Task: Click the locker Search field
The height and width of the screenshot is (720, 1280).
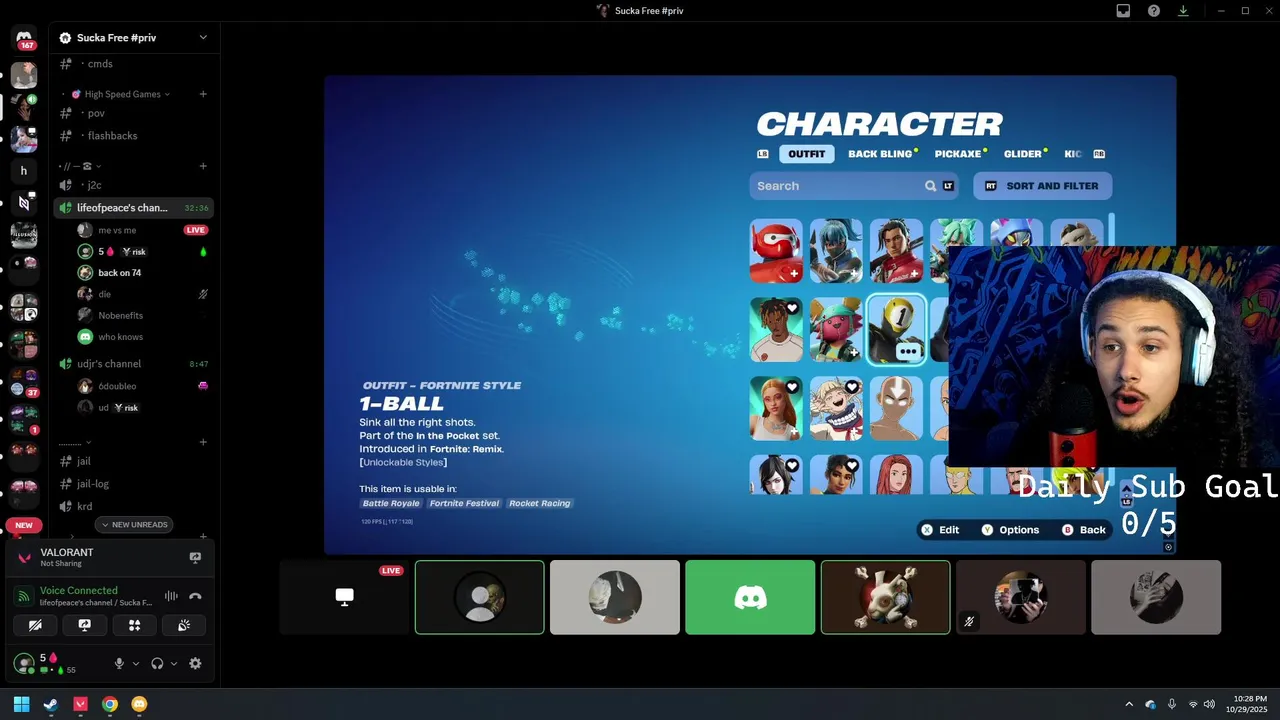Action: [x=855, y=186]
